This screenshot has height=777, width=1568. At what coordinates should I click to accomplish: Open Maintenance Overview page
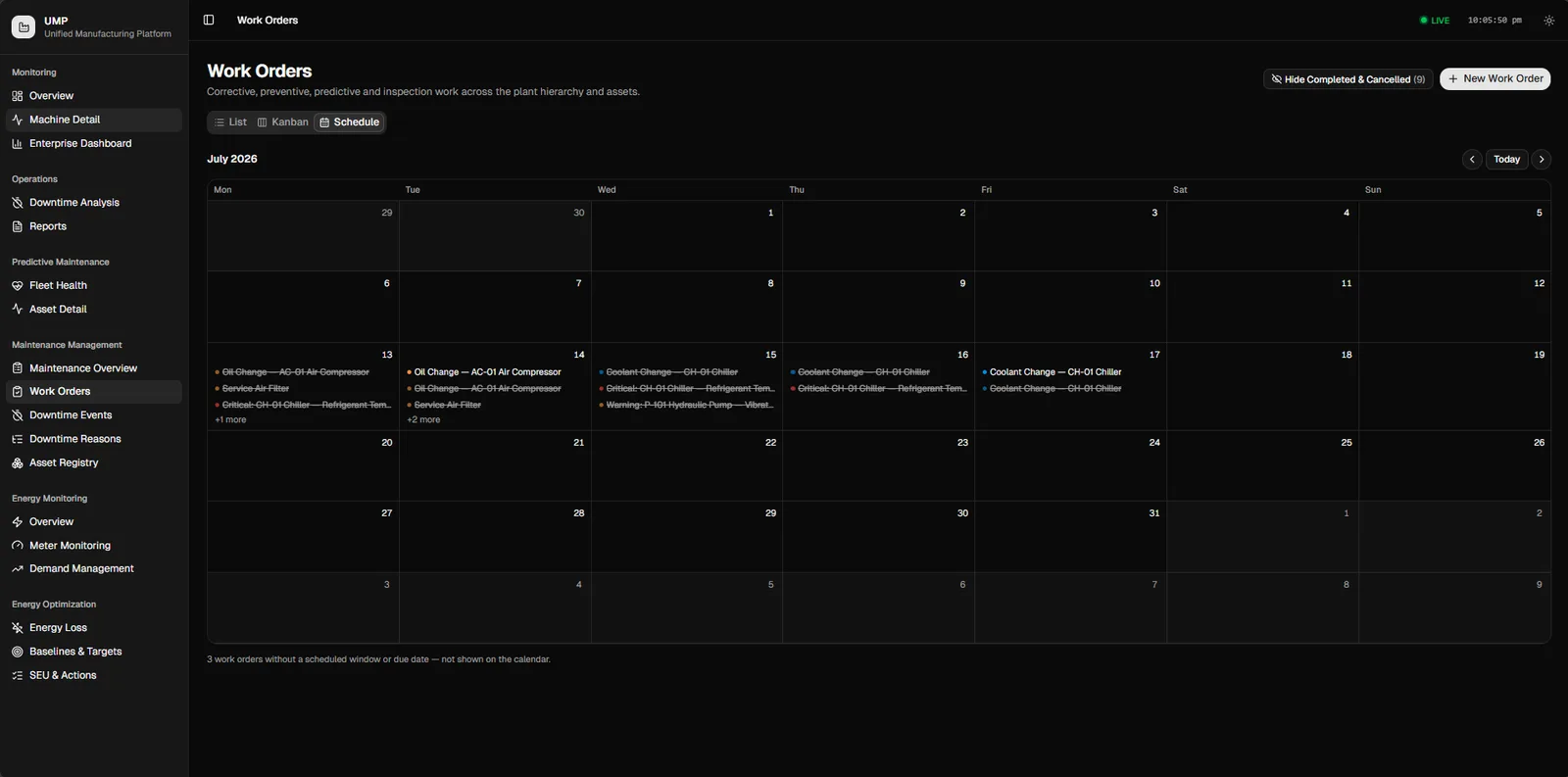94,368
